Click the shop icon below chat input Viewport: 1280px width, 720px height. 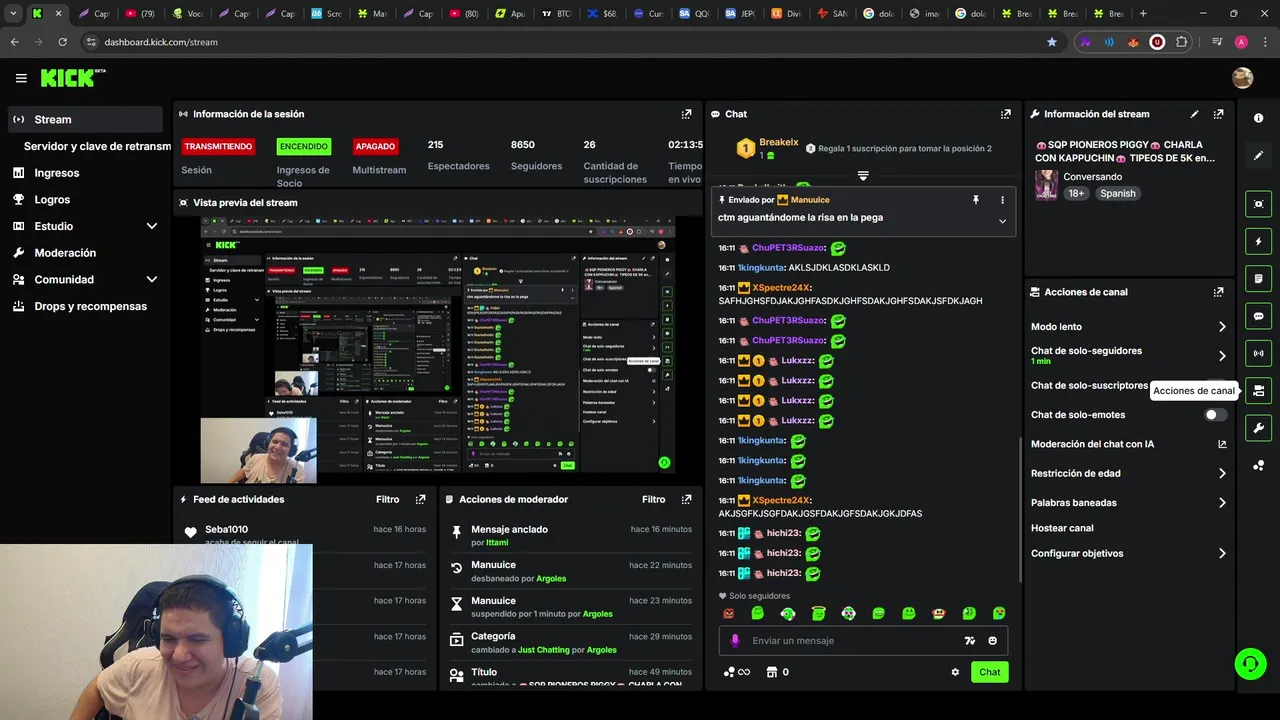771,672
